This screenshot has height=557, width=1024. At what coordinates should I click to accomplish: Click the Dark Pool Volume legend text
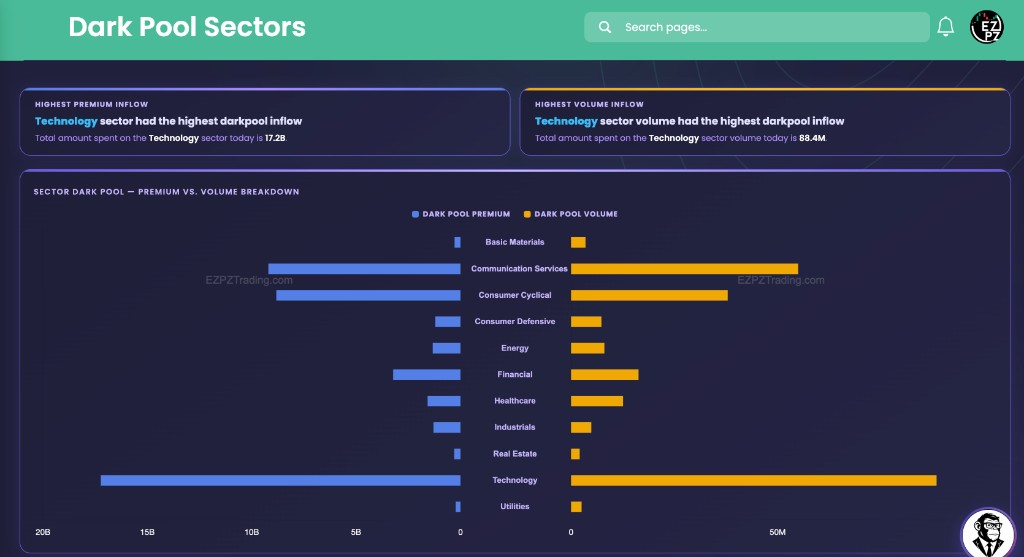click(576, 214)
